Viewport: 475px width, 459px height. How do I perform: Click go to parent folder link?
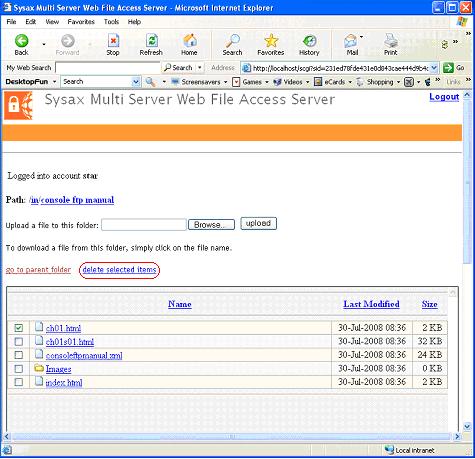point(38,270)
